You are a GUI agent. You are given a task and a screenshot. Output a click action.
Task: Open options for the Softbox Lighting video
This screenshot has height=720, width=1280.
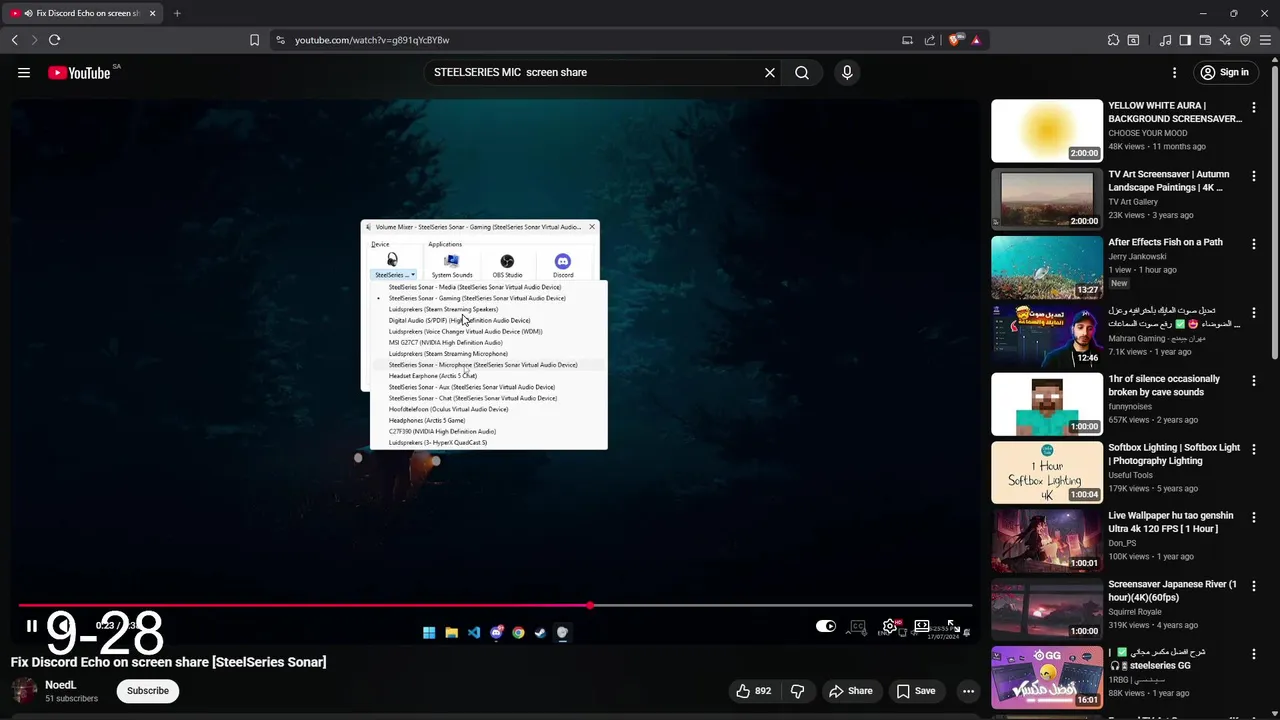point(1254,449)
